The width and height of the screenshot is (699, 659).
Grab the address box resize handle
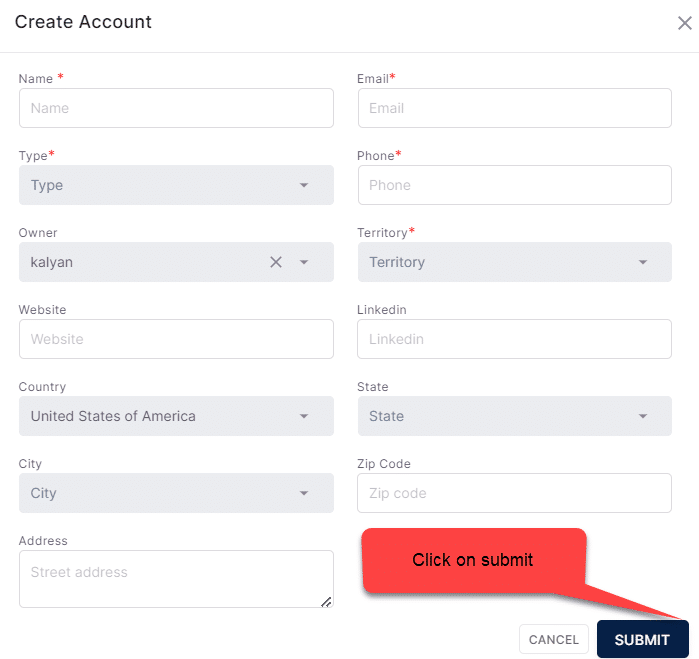(327, 602)
